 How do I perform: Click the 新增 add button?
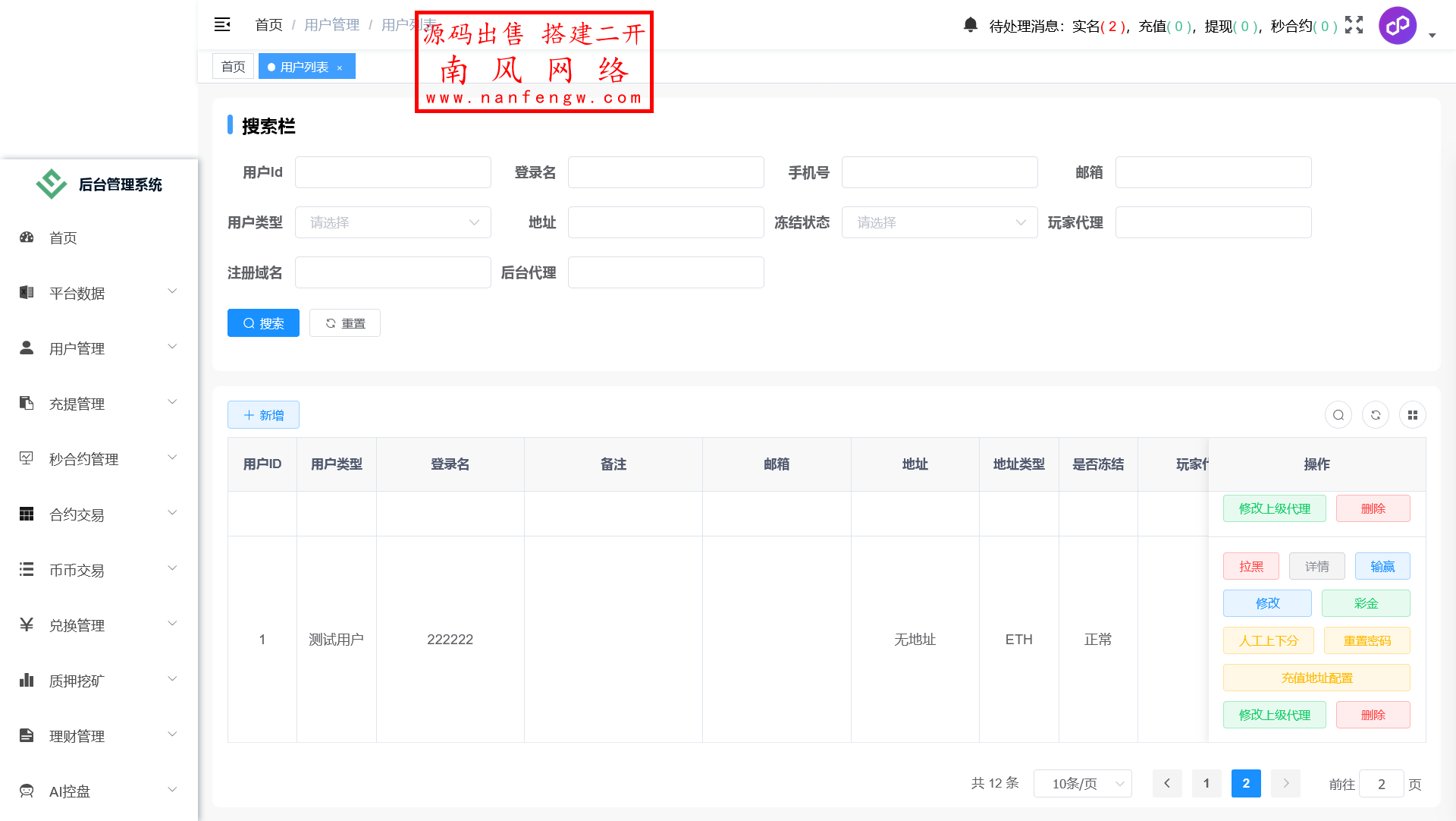(263, 415)
